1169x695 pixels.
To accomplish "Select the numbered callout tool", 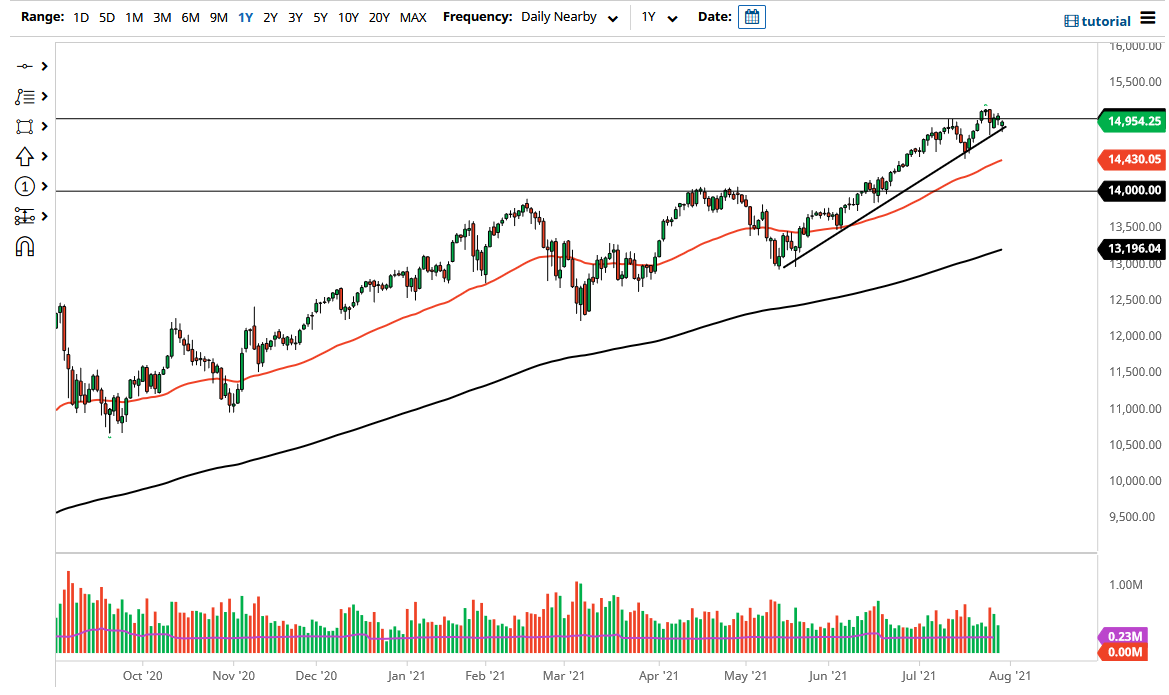I will coord(25,186).
